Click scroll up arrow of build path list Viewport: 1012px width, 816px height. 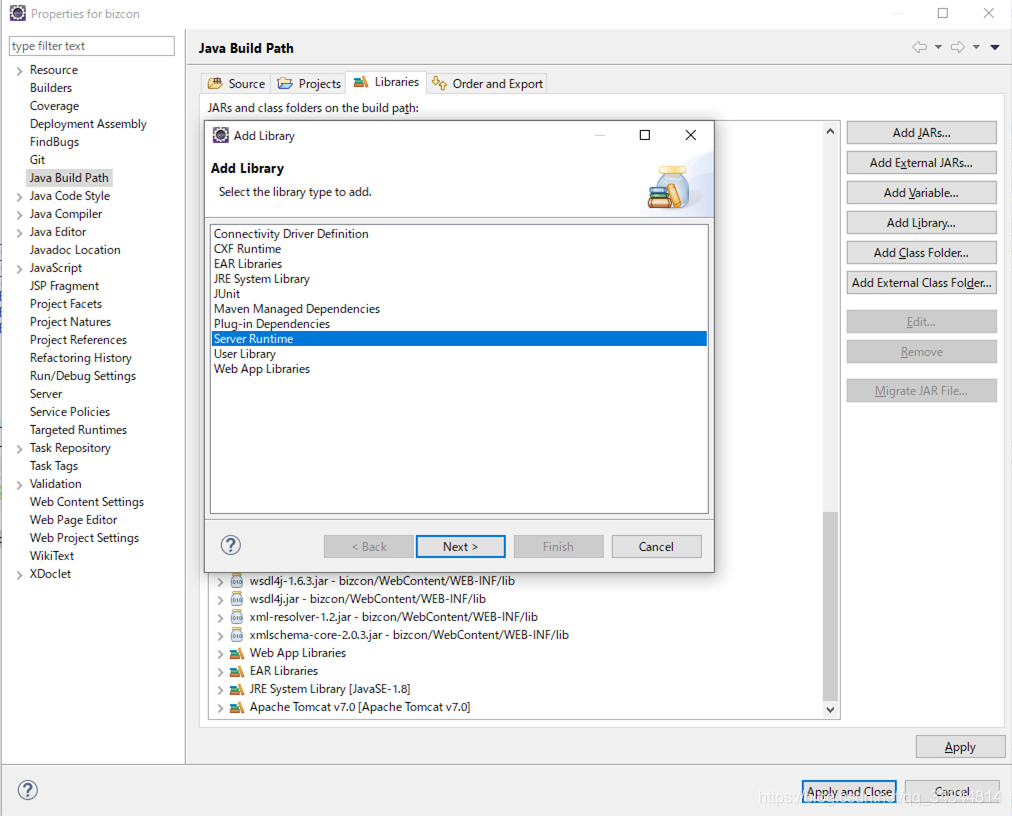(831, 131)
